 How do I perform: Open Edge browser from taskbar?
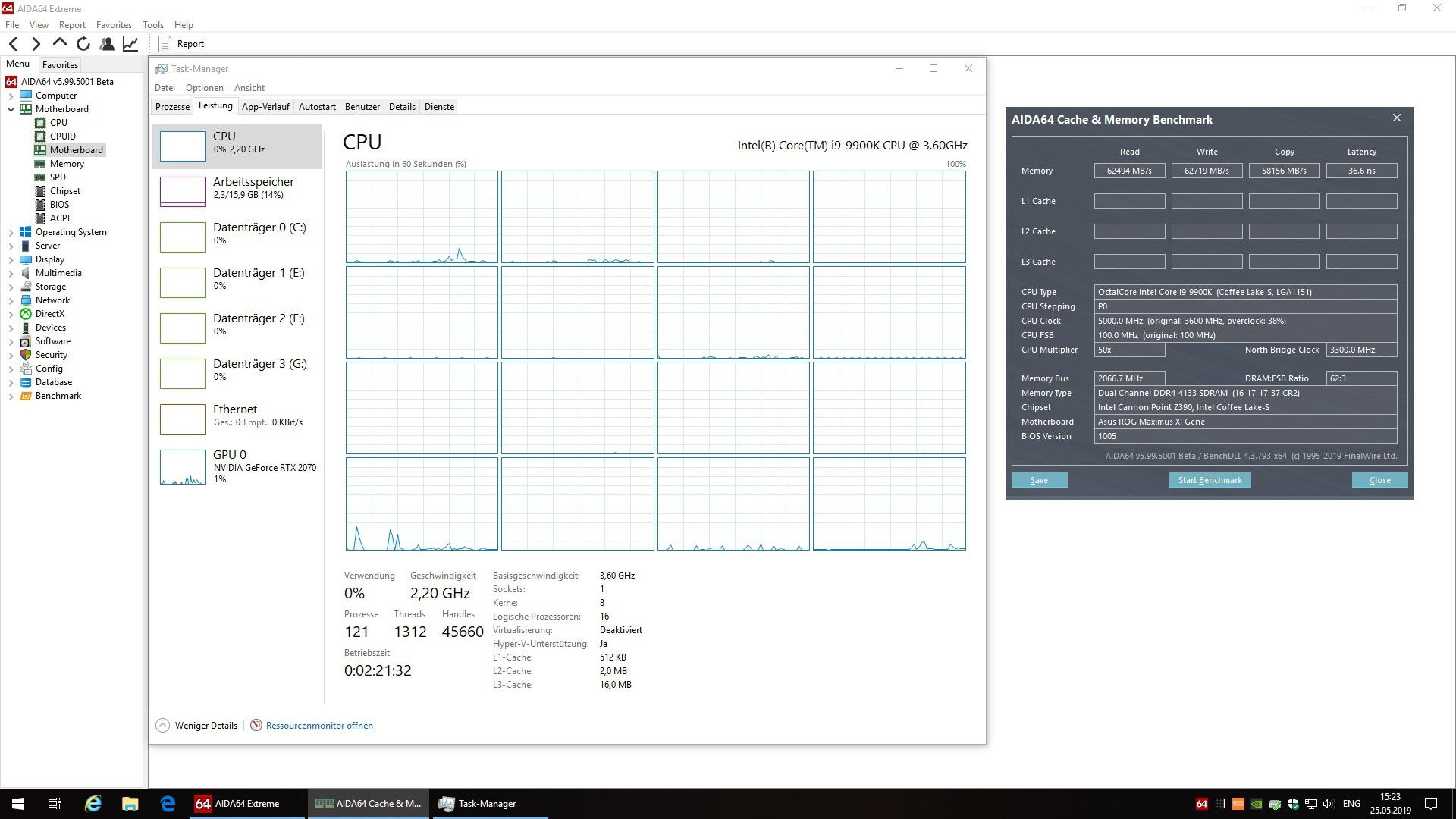(168, 804)
